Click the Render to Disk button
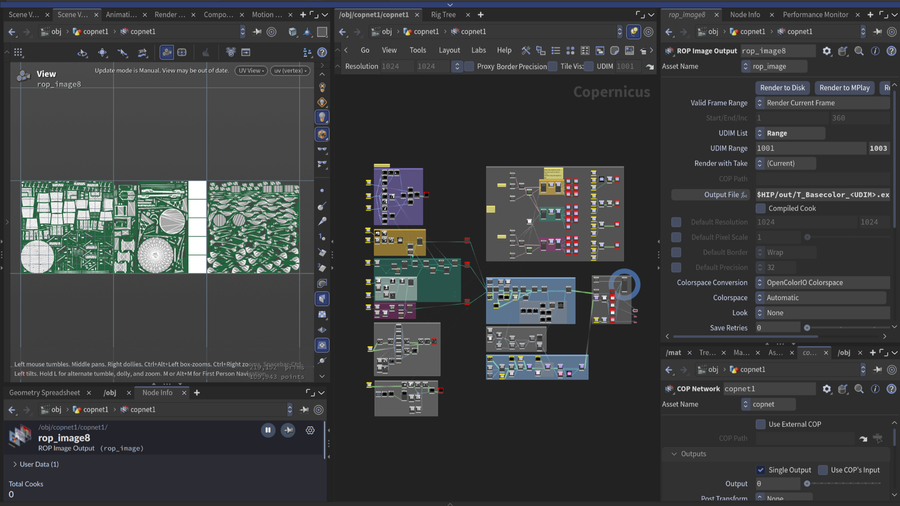 (782, 88)
